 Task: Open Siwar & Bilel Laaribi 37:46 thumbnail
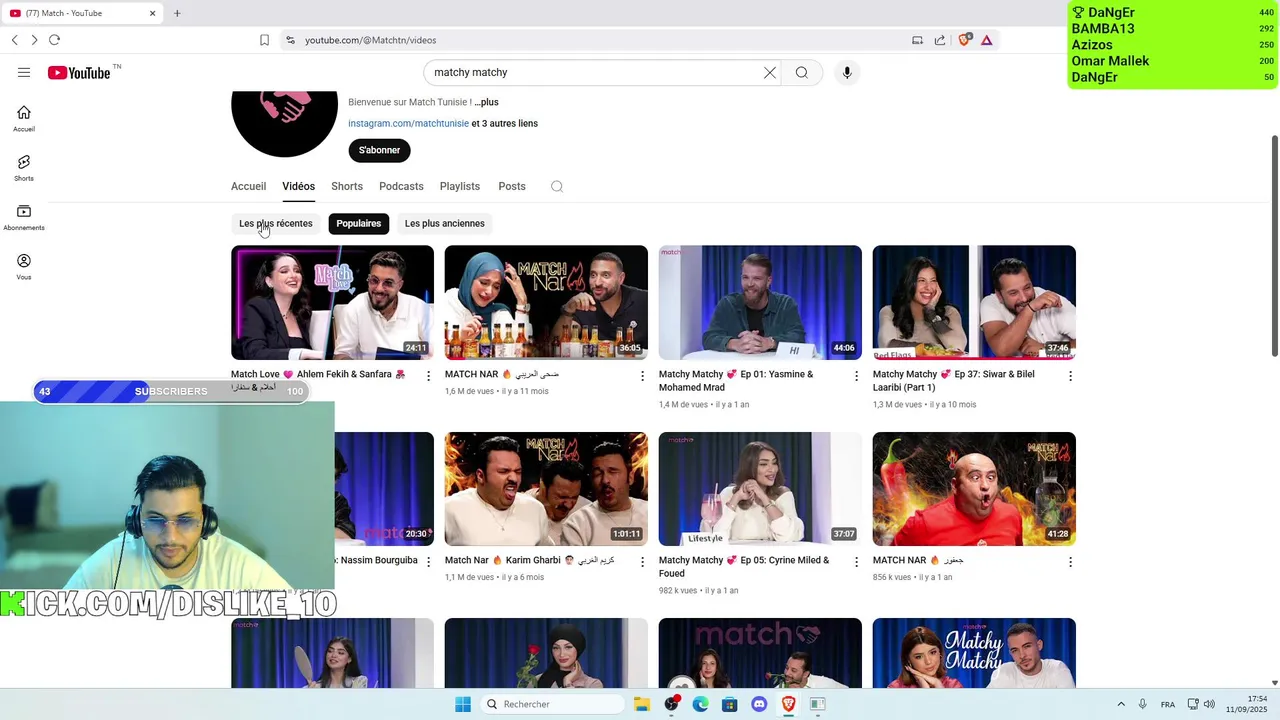tap(974, 302)
